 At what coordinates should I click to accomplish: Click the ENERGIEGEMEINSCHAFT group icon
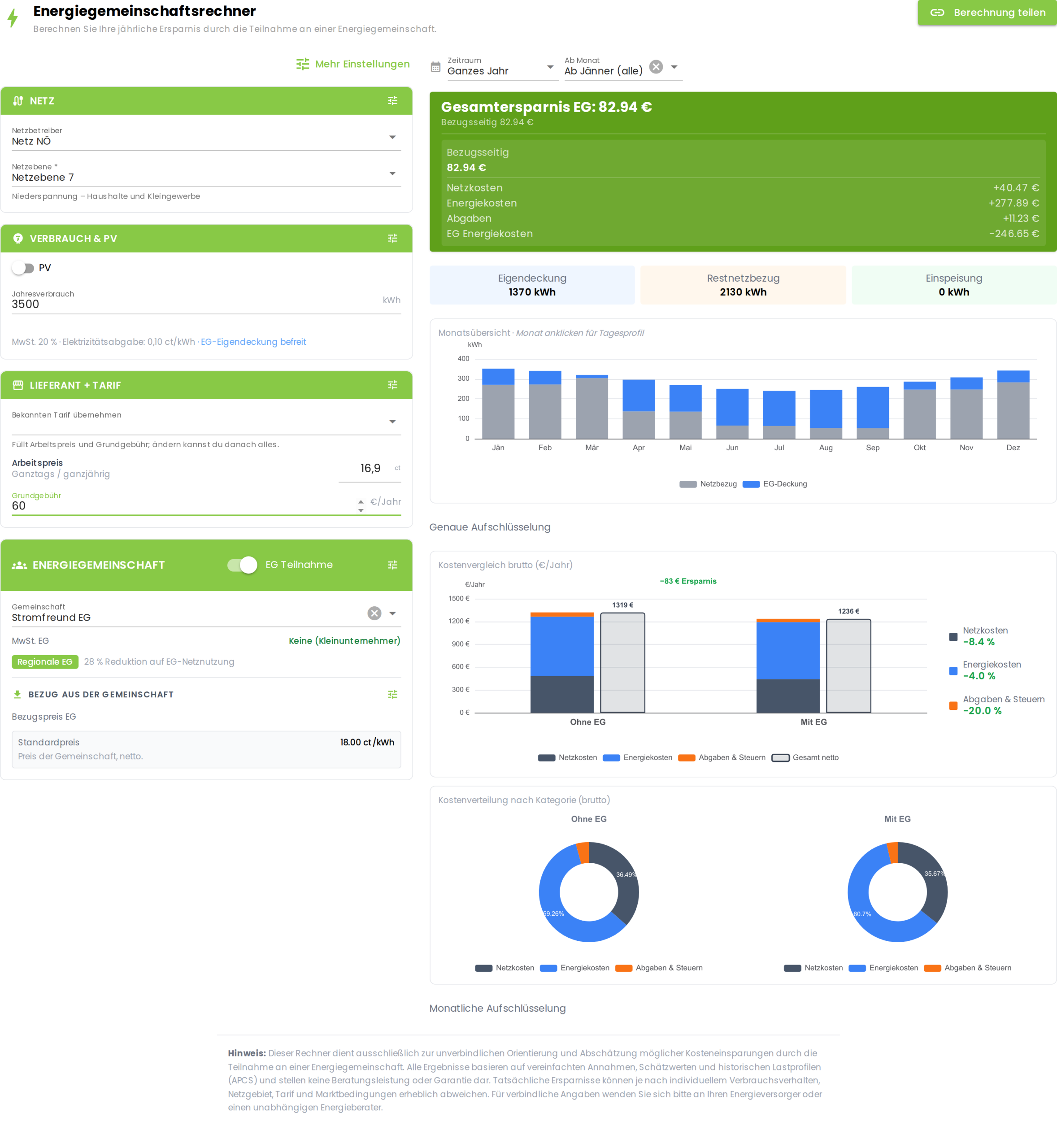19,565
